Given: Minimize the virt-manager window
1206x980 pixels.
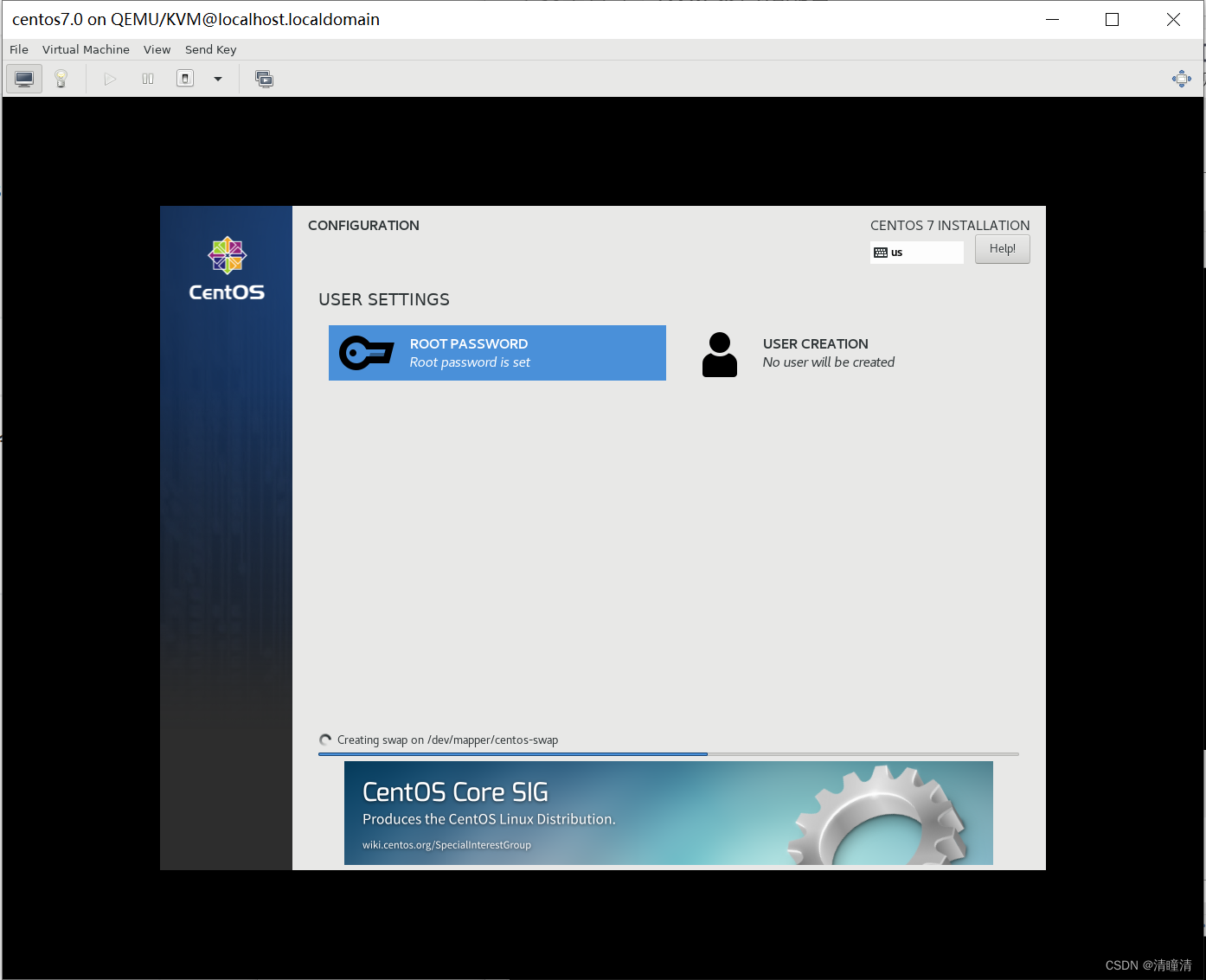Looking at the screenshot, I should (1052, 20).
